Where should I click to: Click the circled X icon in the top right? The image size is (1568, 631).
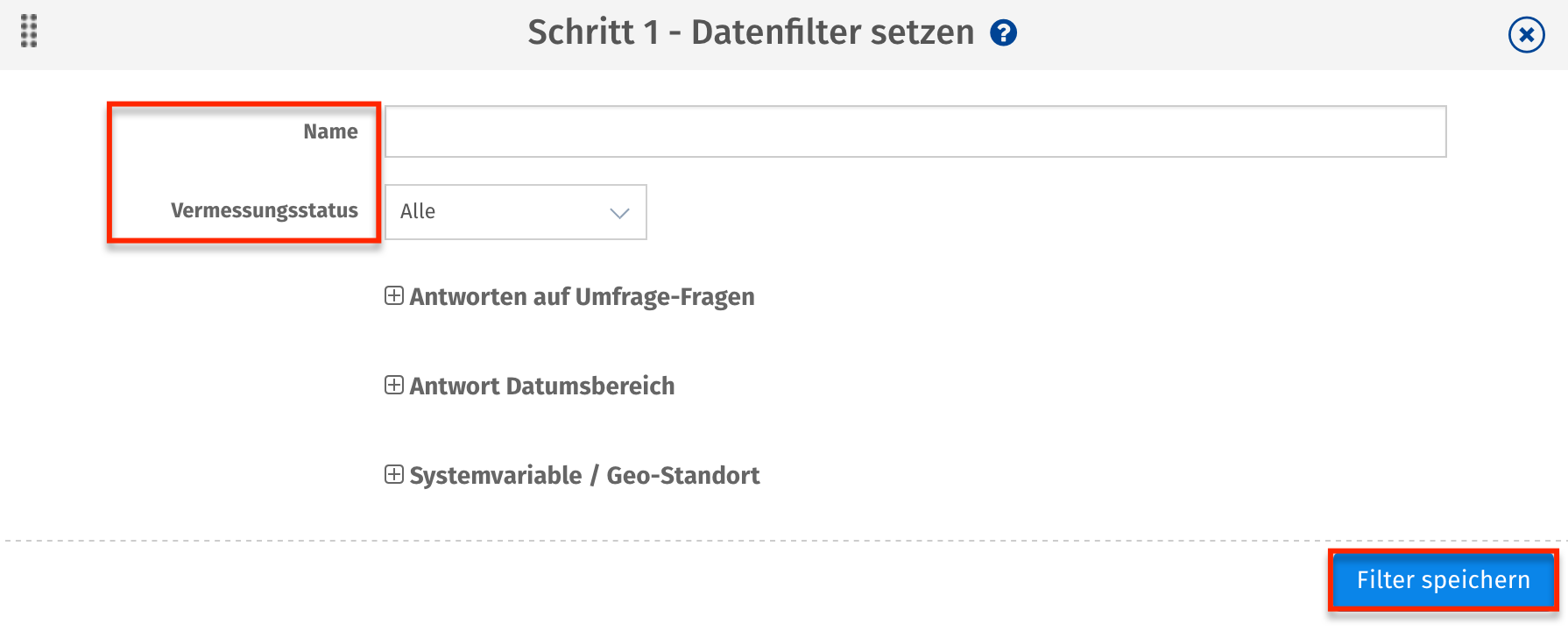[1525, 35]
